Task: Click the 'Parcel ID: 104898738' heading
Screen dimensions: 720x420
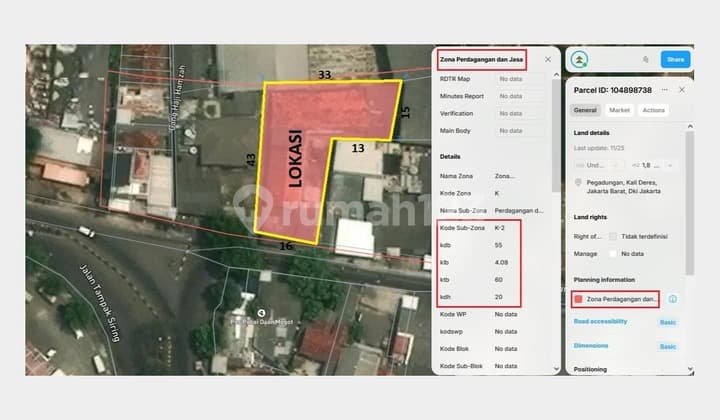Action: click(x=613, y=90)
